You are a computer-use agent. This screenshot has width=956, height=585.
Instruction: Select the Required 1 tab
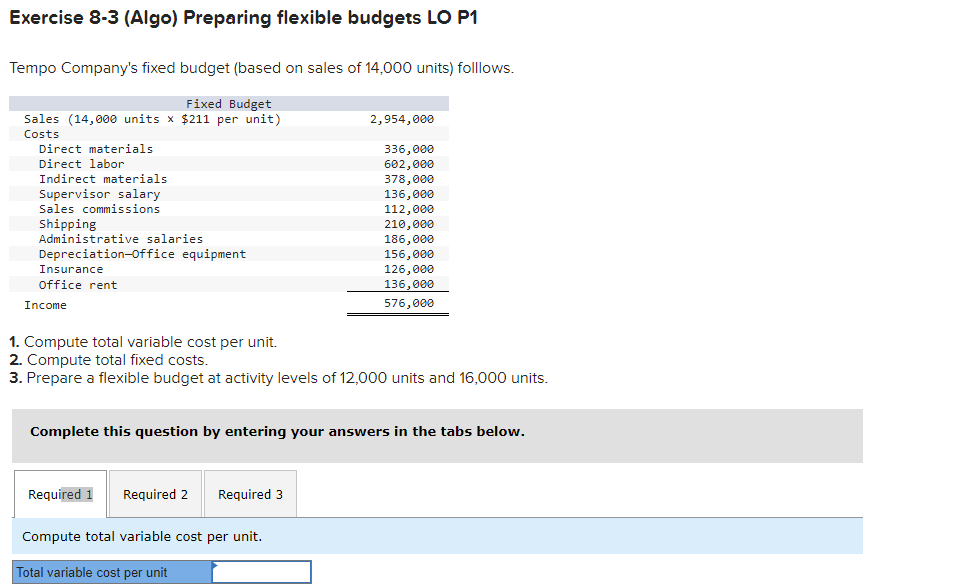[x=60, y=493]
